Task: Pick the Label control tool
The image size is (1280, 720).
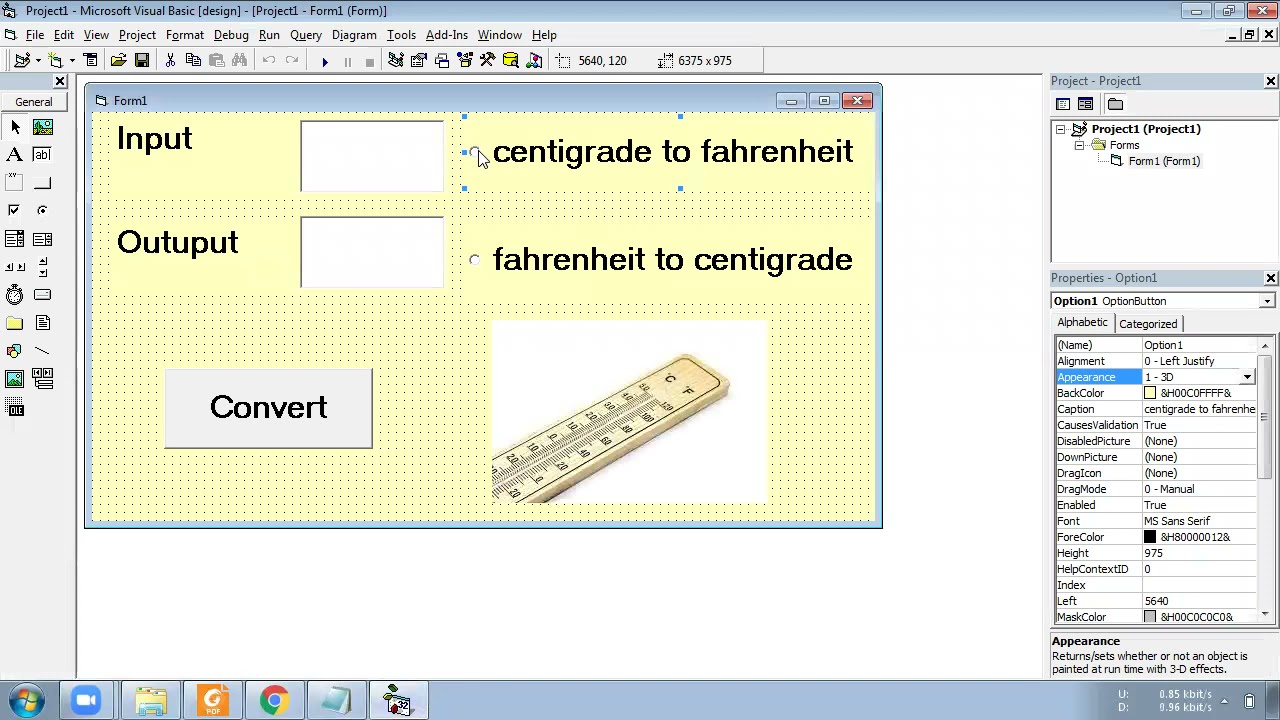Action: click(x=15, y=155)
